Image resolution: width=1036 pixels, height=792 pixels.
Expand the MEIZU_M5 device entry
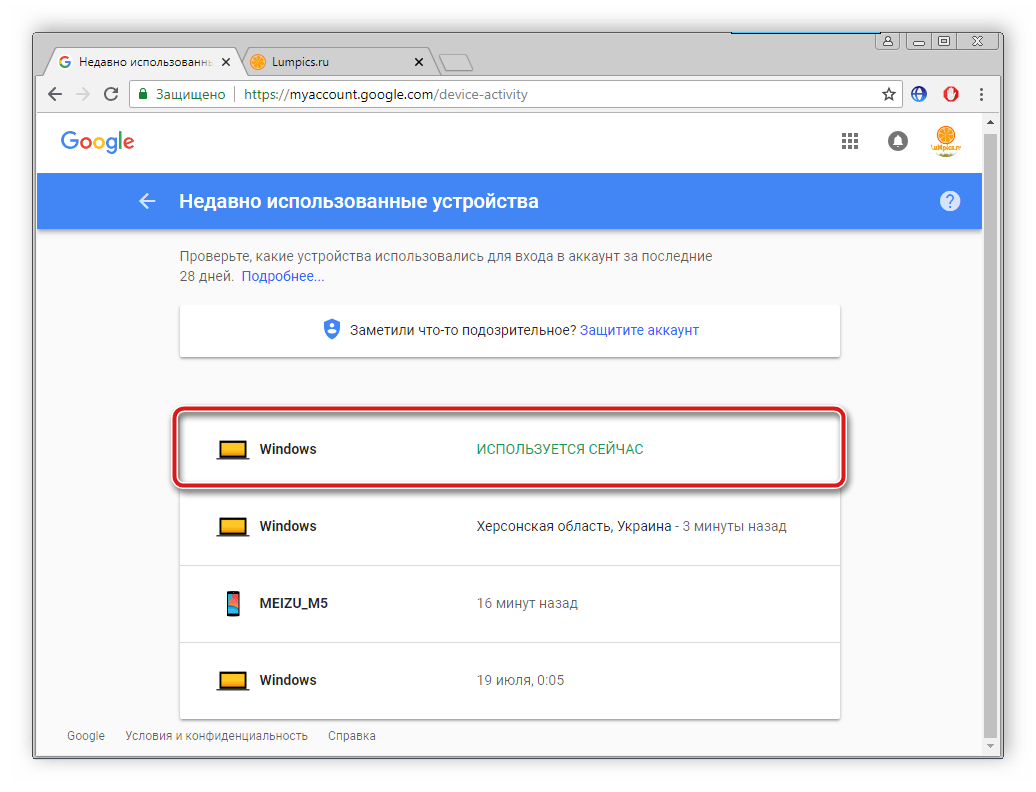[x=509, y=603]
